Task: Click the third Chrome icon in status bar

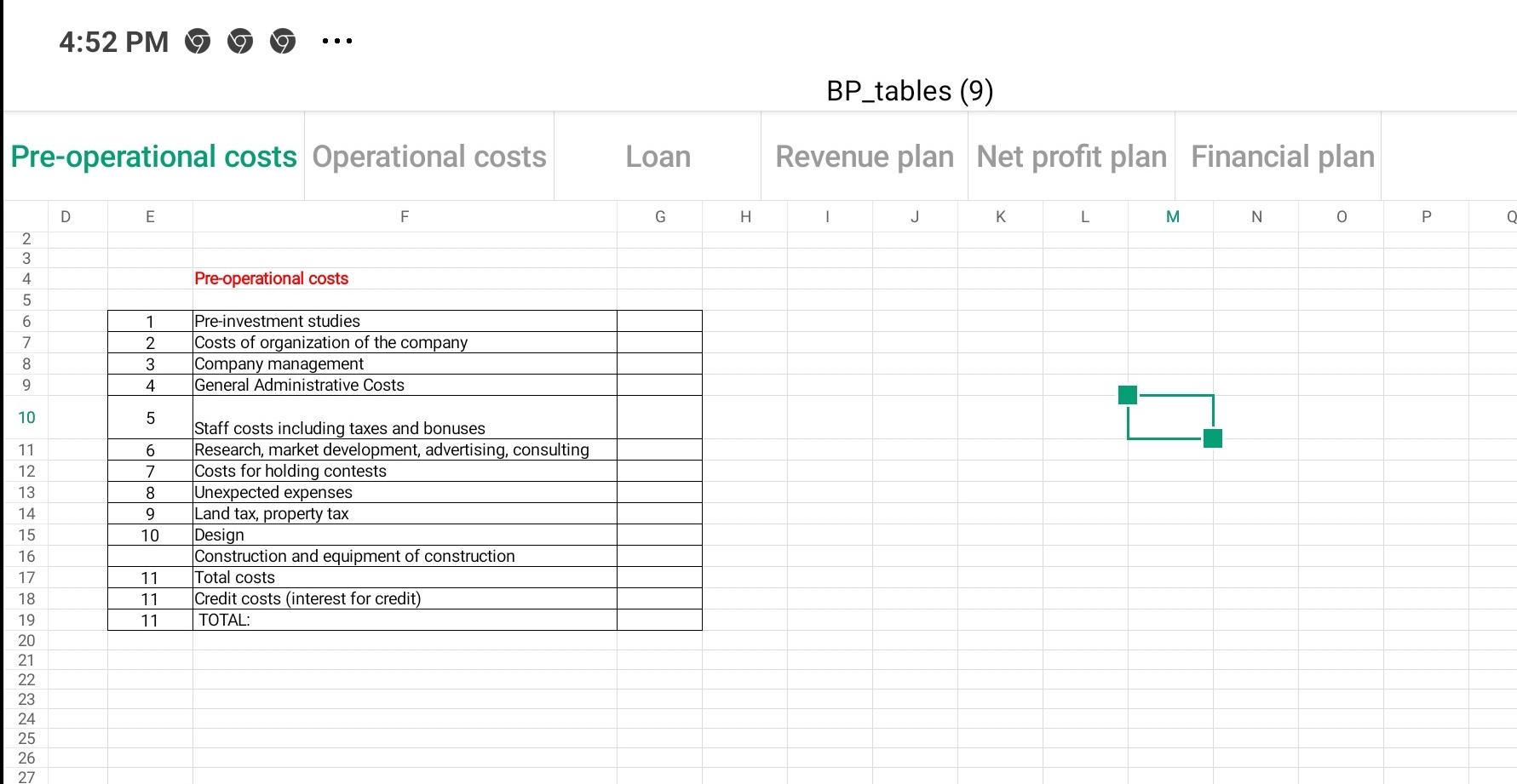Action: [284, 40]
